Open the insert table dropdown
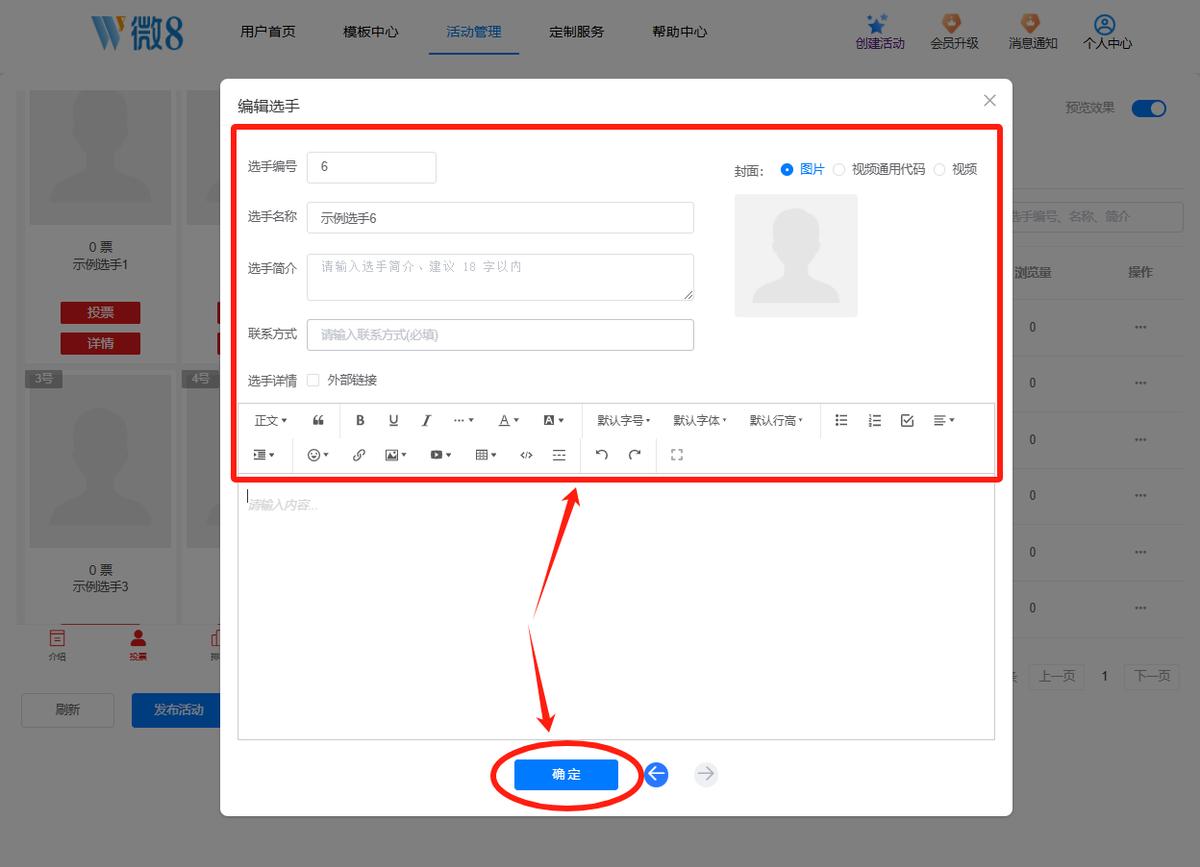 click(486, 455)
